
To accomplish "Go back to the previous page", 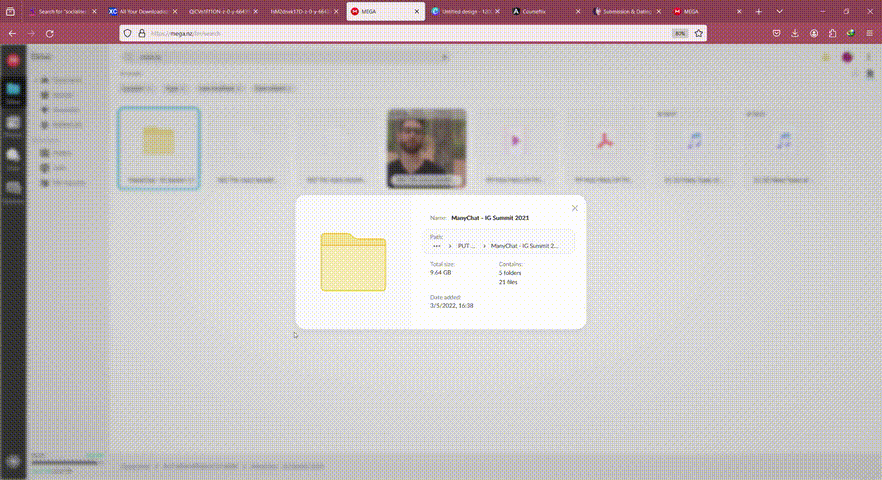I will click(12, 34).
